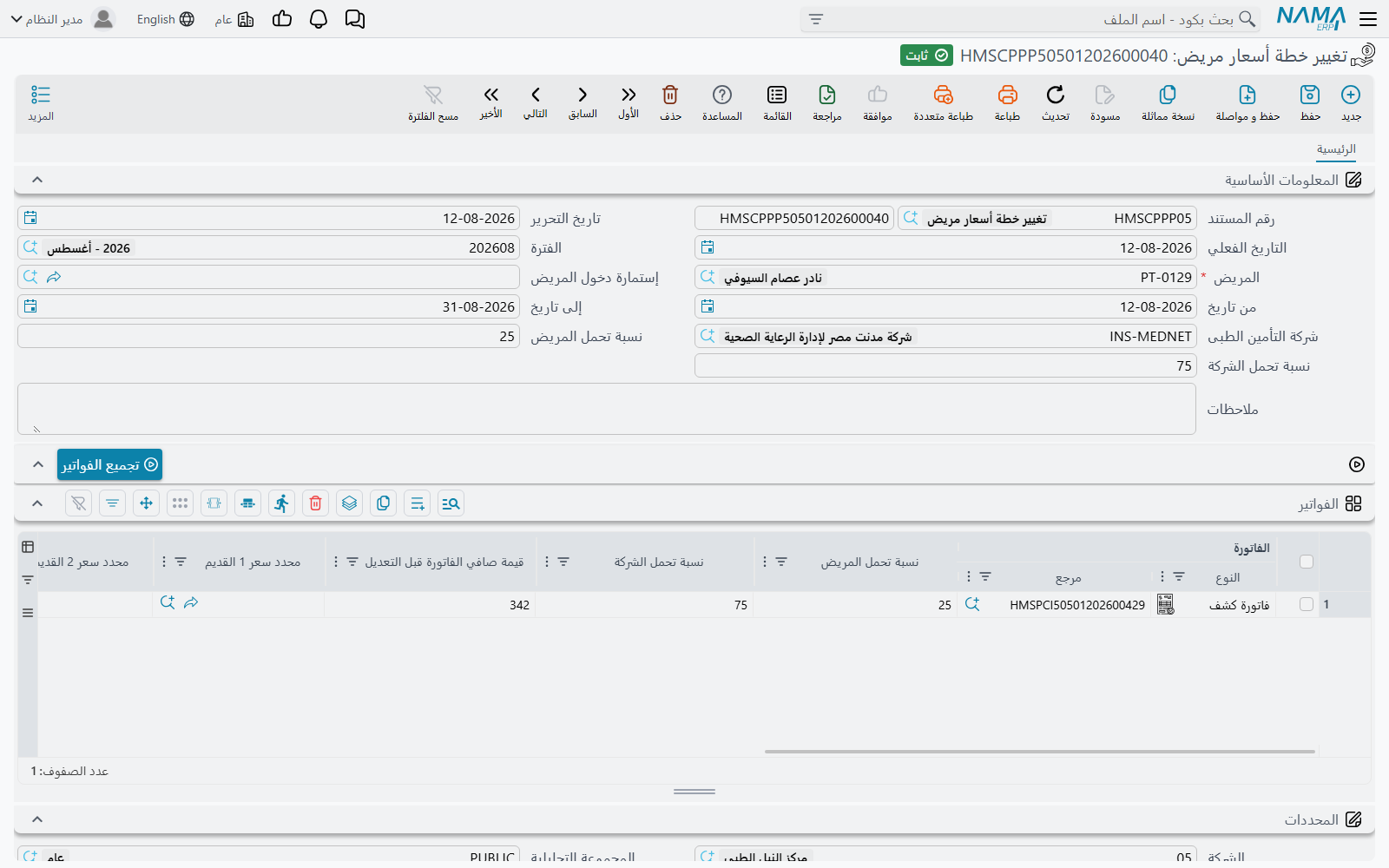Tick the checkbox for invoice row 1
The width and height of the screenshot is (1389, 868).
pyautogui.click(x=1307, y=604)
